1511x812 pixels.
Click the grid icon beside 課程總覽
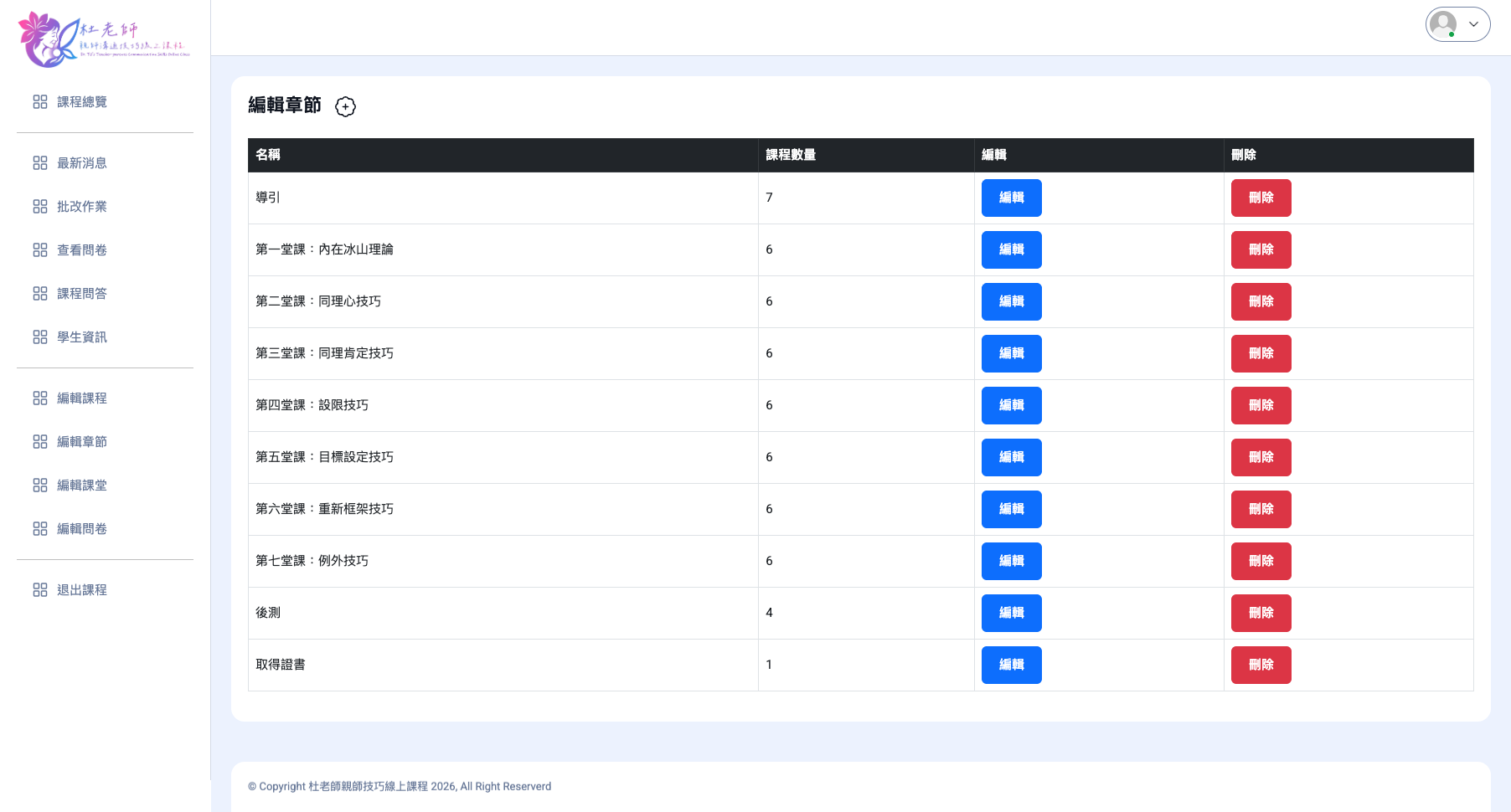(40, 102)
